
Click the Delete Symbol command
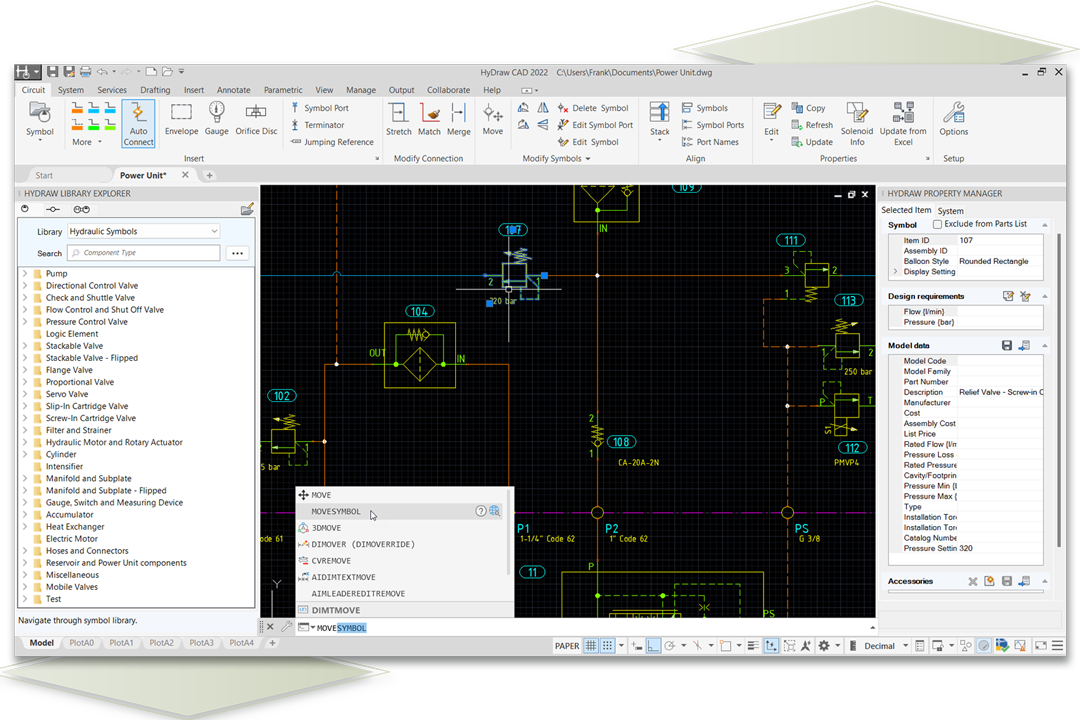click(593, 108)
